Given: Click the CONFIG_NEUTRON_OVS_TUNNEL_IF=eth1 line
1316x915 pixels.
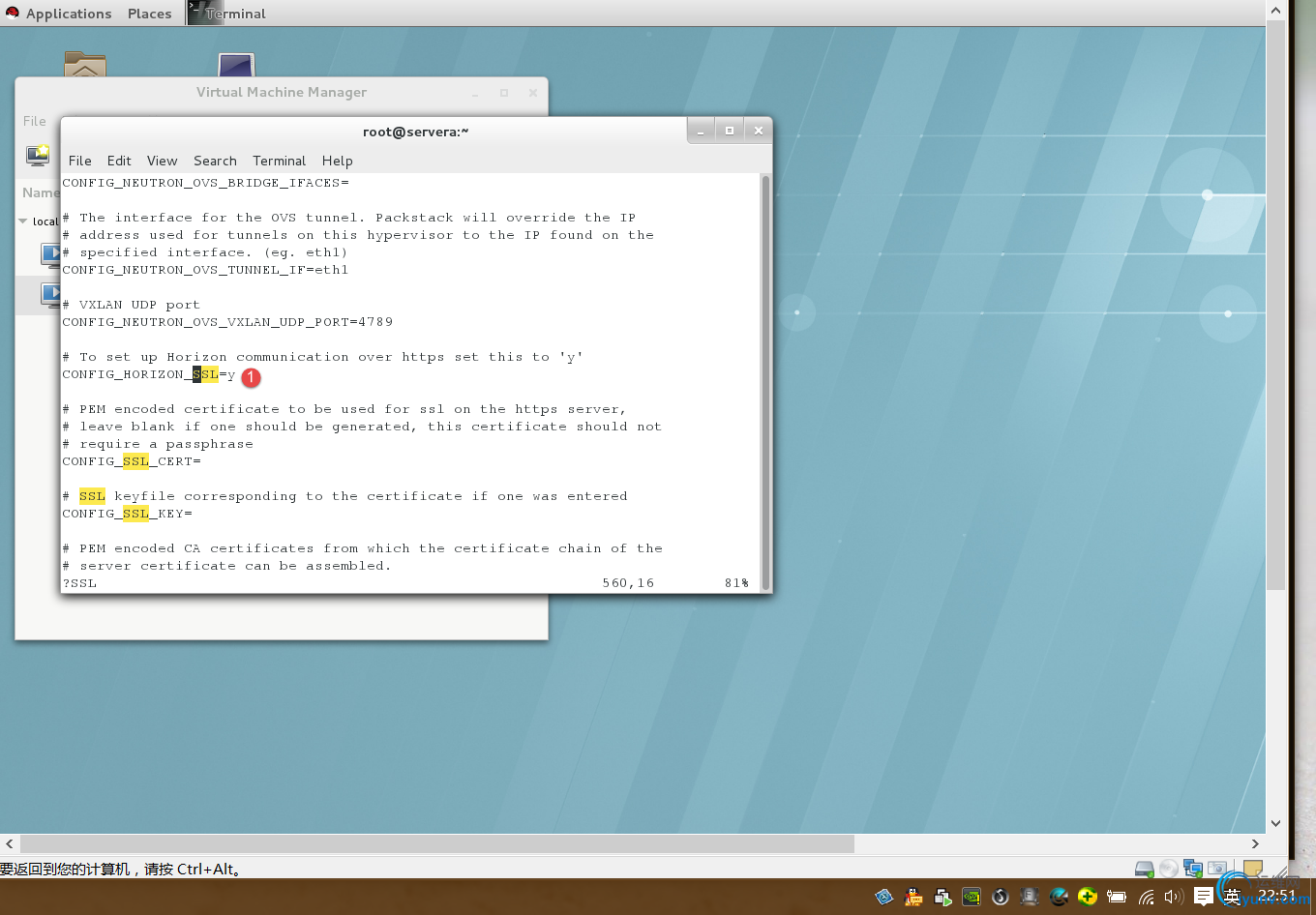Looking at the screenshot, I should click(x=205, y=270).
